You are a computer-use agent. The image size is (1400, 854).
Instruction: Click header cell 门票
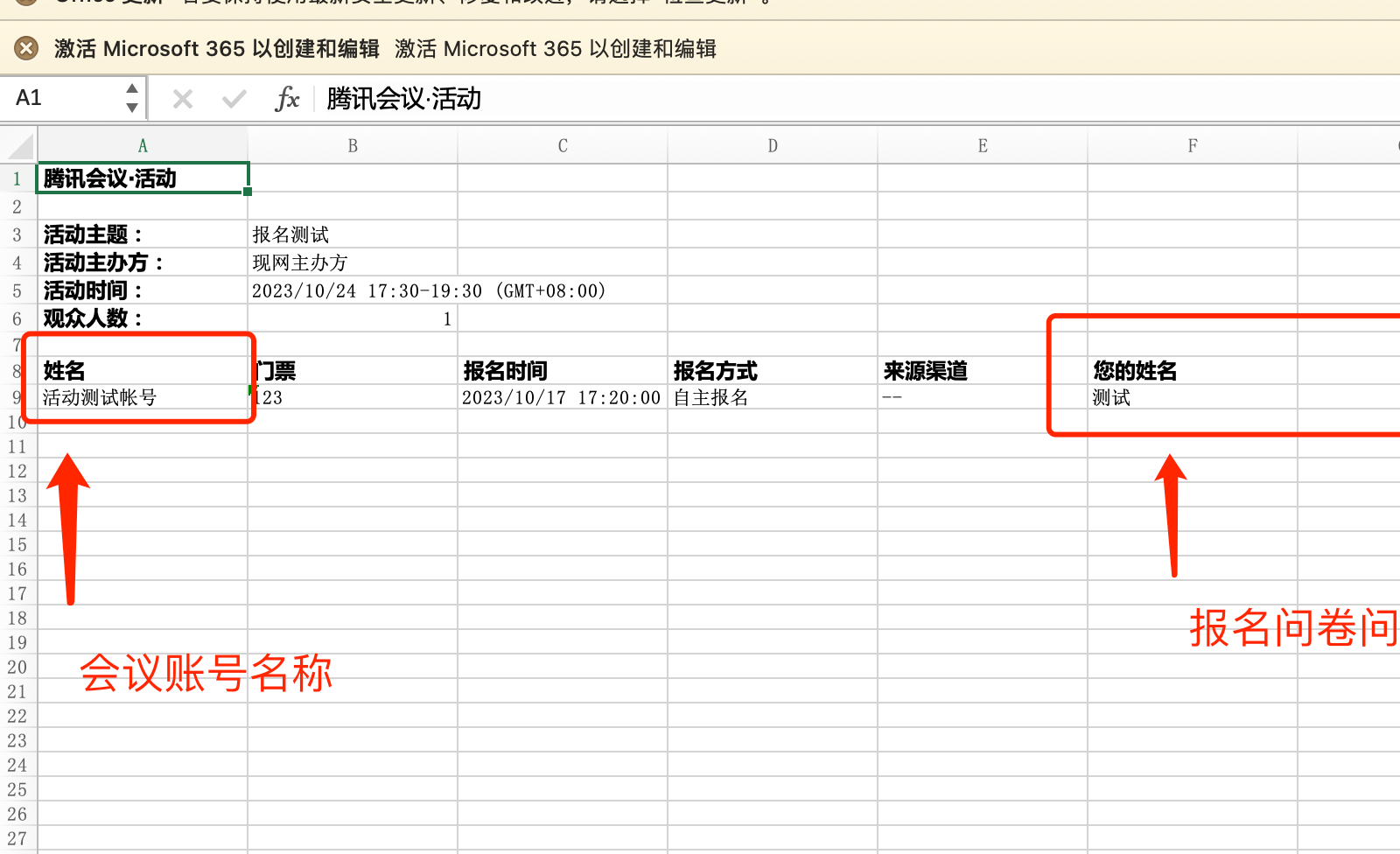(353, 370)
